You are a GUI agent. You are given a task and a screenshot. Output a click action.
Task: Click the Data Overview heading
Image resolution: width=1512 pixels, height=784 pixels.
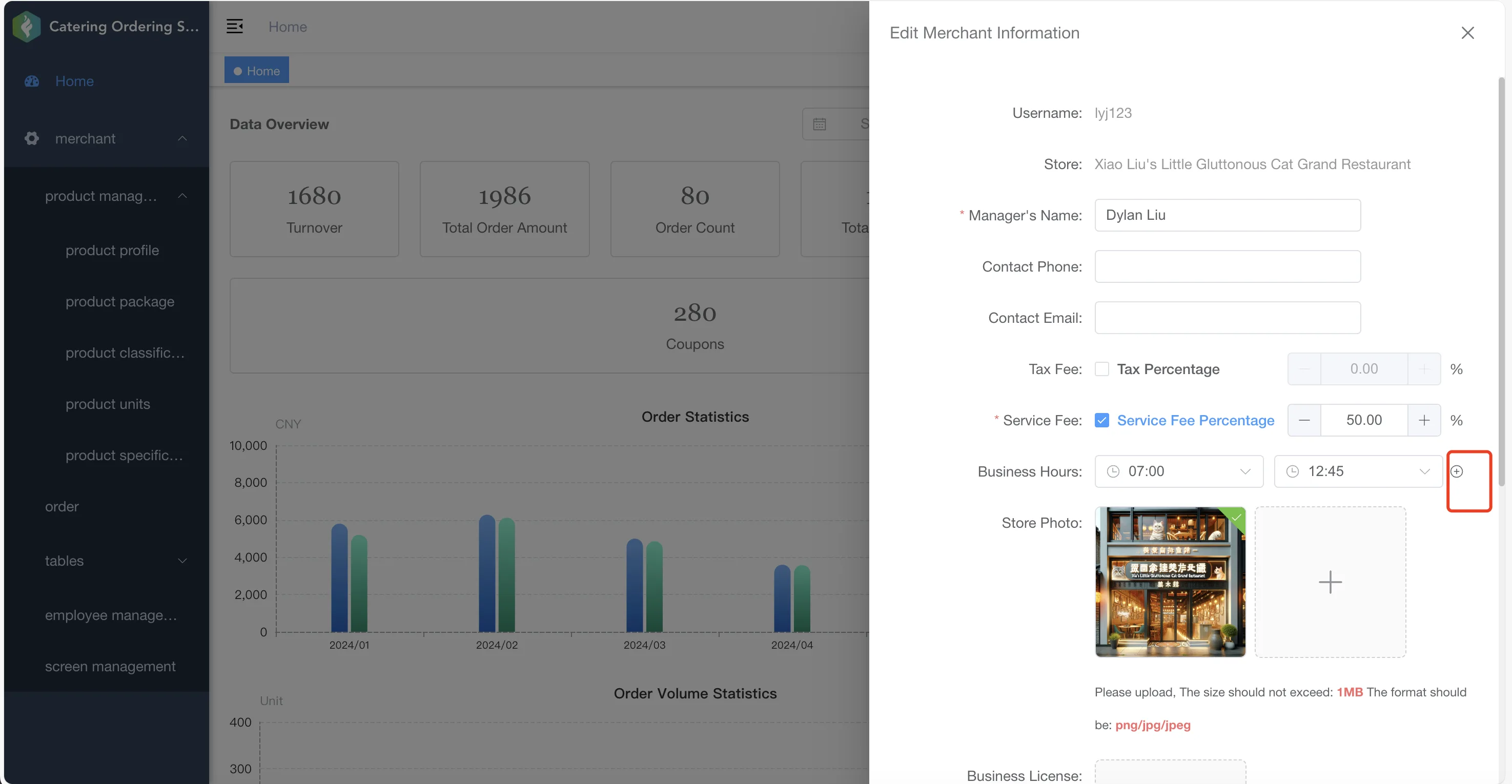[279, 124]
